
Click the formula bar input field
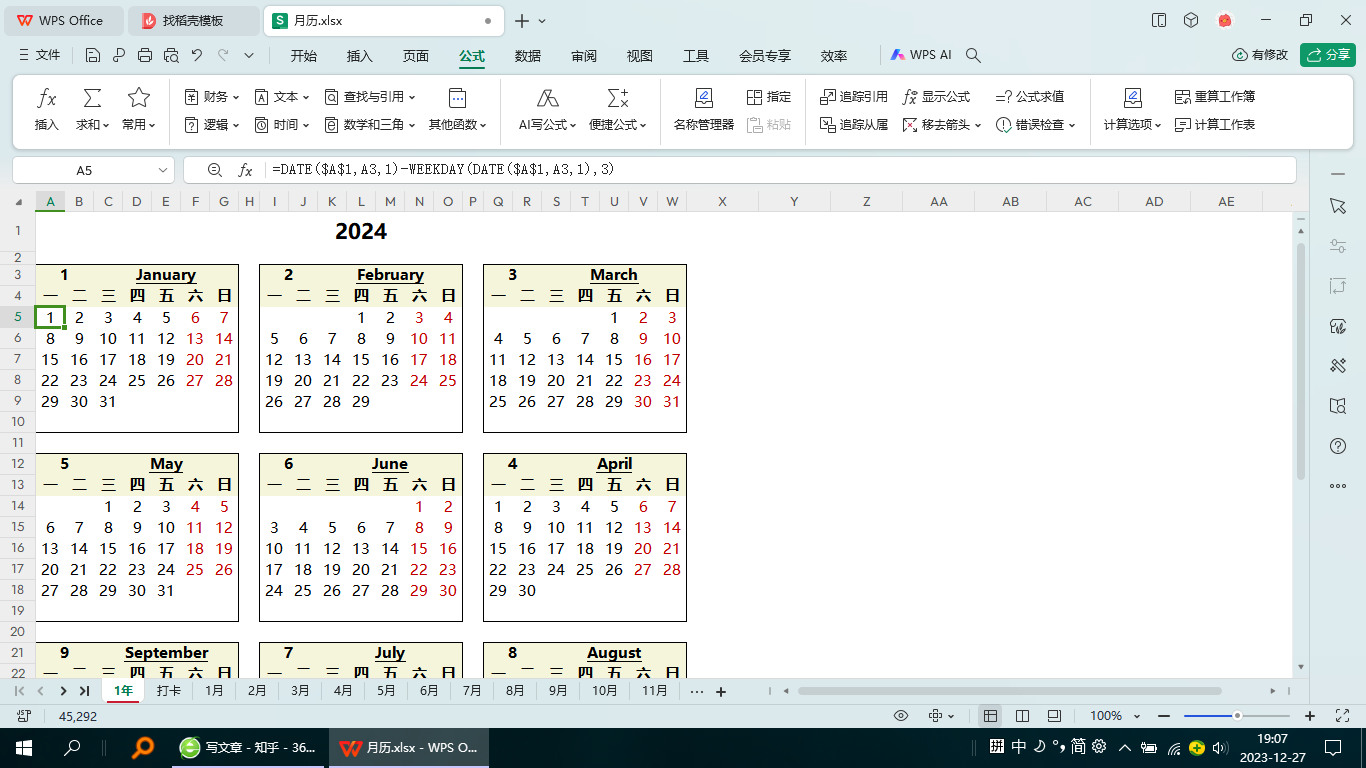point(780,170)
